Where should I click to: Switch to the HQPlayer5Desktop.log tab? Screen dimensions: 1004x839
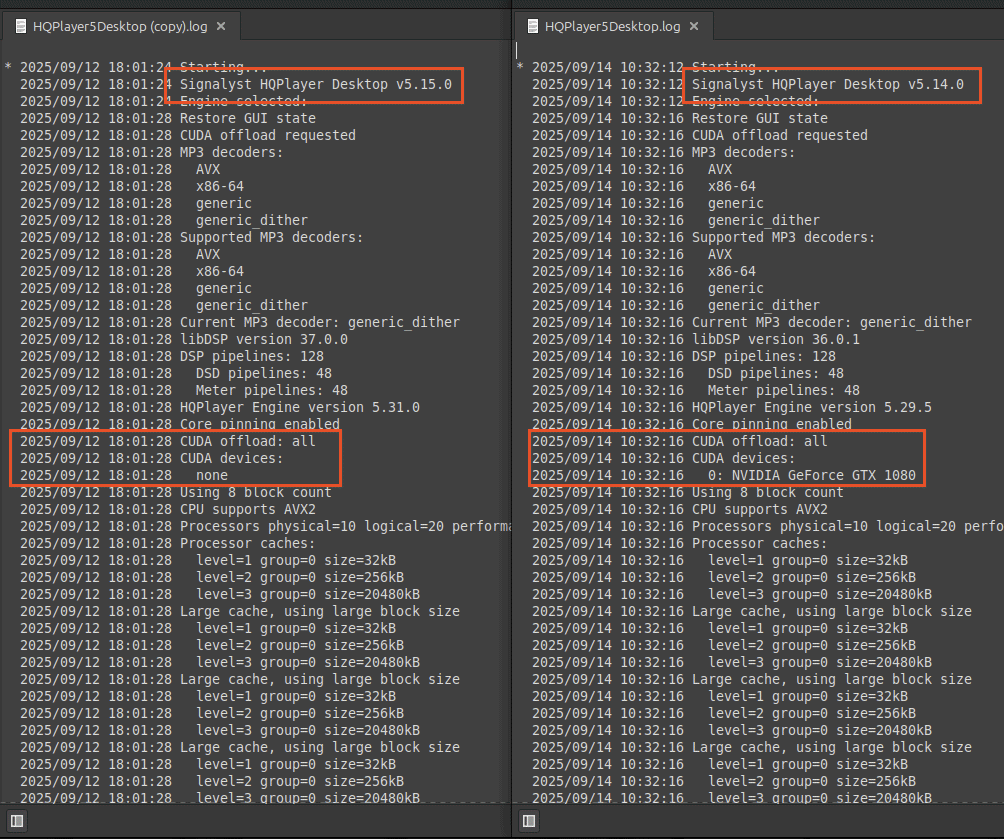(612, 26)
